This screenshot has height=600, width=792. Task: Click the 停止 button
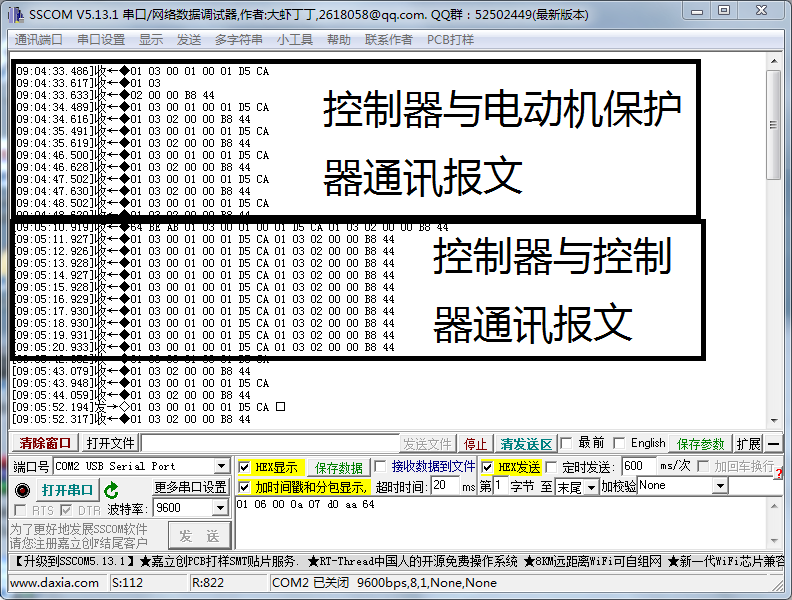pos(475,444)
